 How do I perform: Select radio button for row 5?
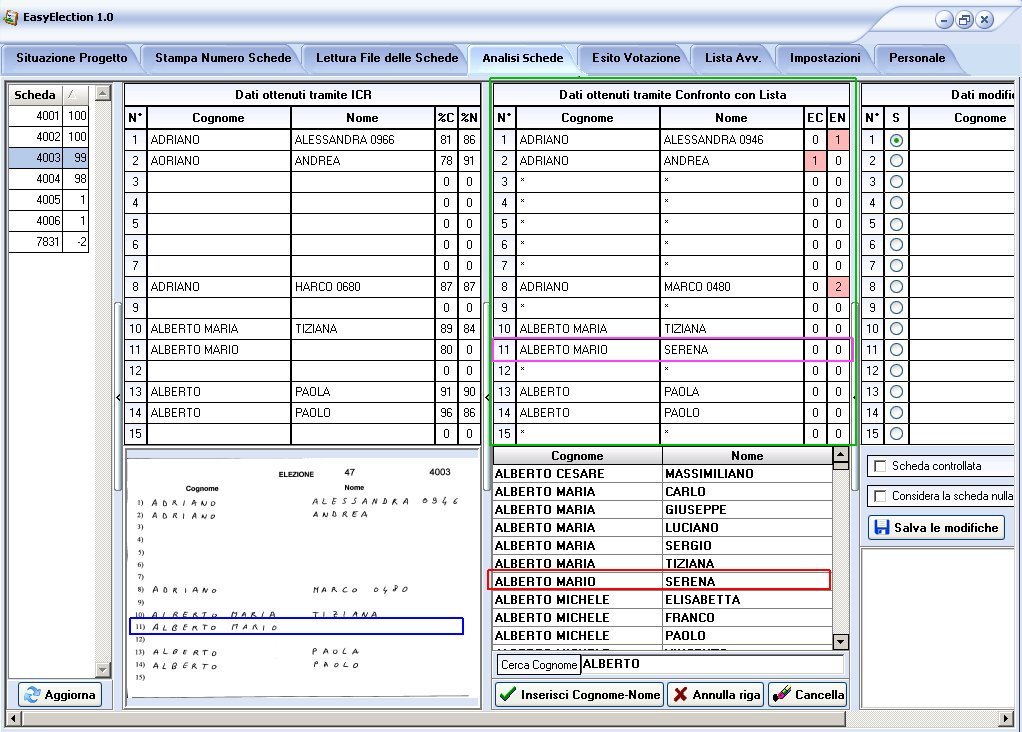896,224
